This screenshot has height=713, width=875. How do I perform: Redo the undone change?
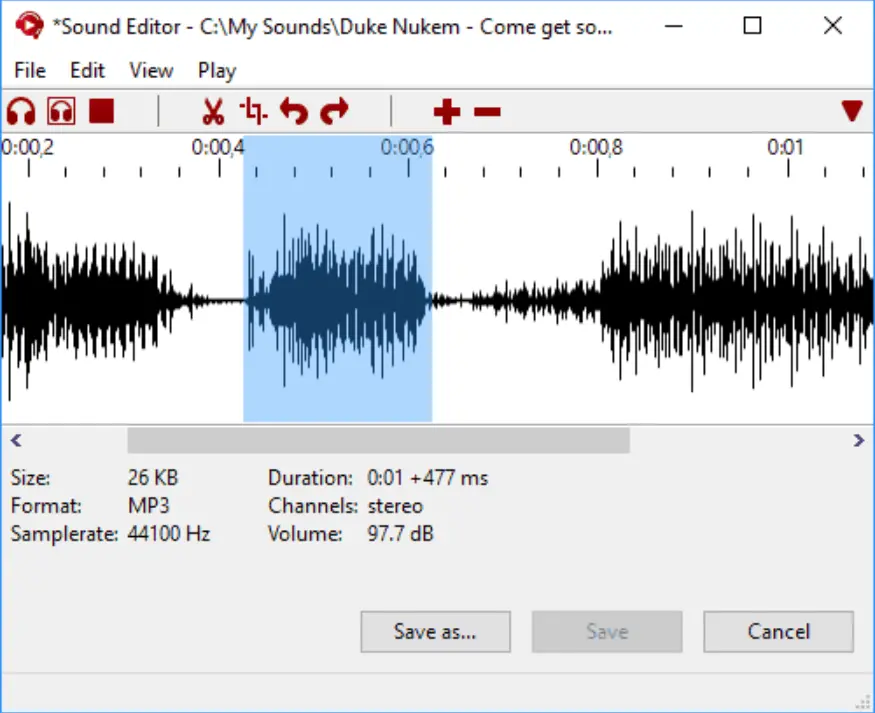point(334,111)
